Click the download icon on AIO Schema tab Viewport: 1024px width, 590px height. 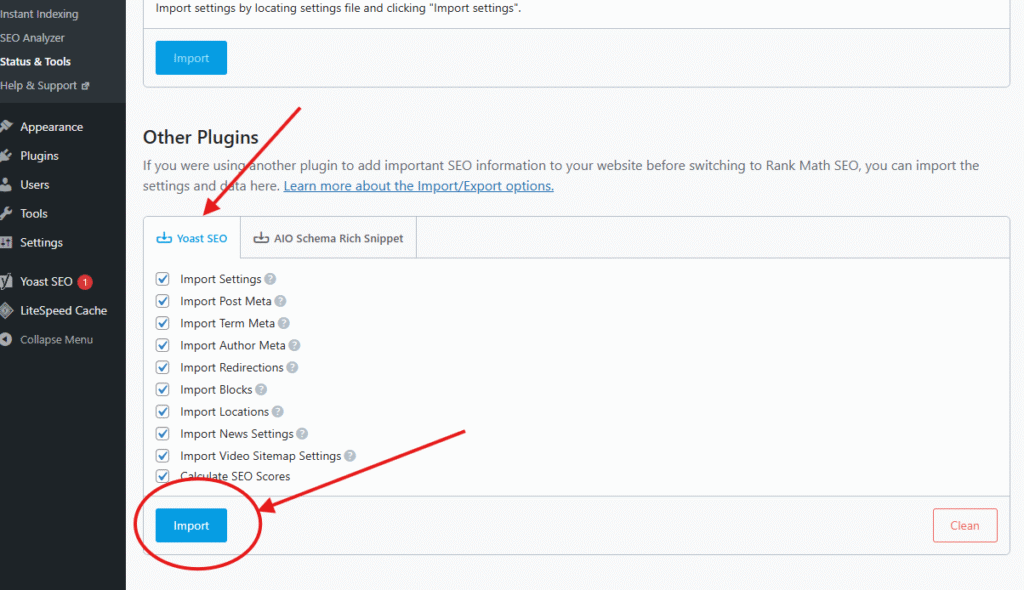point(261,238)
